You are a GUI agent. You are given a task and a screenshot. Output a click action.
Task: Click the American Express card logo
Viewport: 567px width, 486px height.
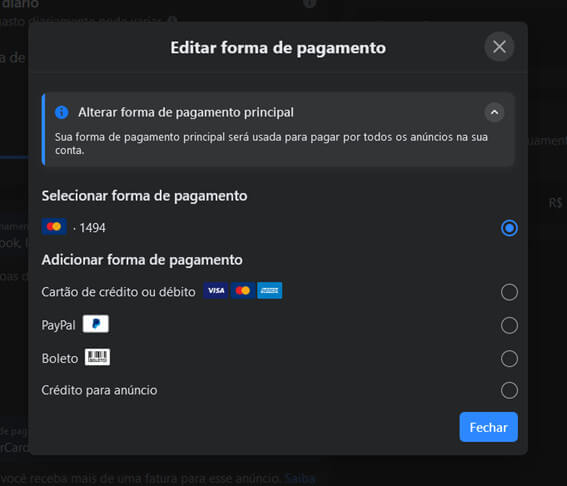point(270,291)
